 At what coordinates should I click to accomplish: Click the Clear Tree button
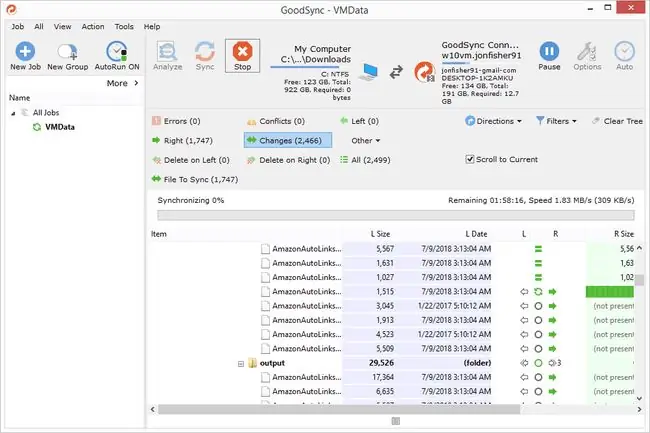click(618, 121)
